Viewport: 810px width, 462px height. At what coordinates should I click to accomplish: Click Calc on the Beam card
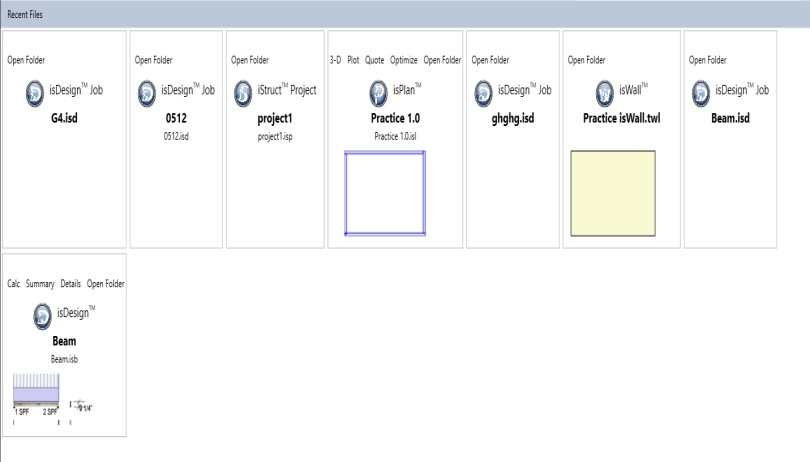pos(15,284)
